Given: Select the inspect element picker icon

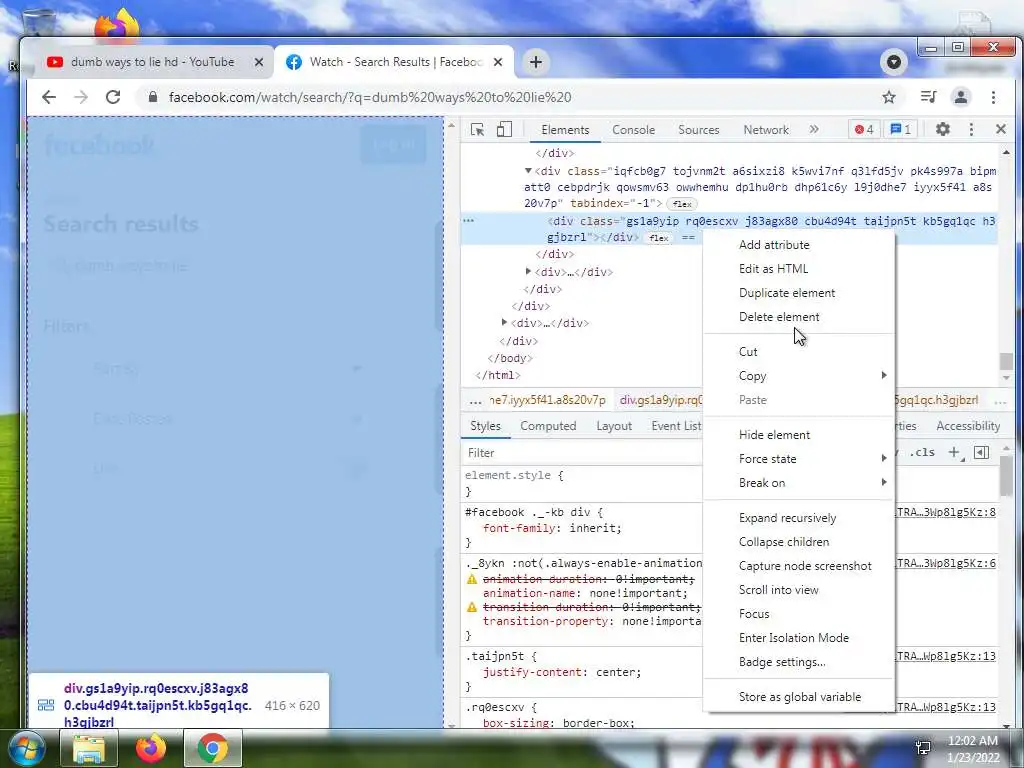Looking at the screenshot, I should (477, 129).
